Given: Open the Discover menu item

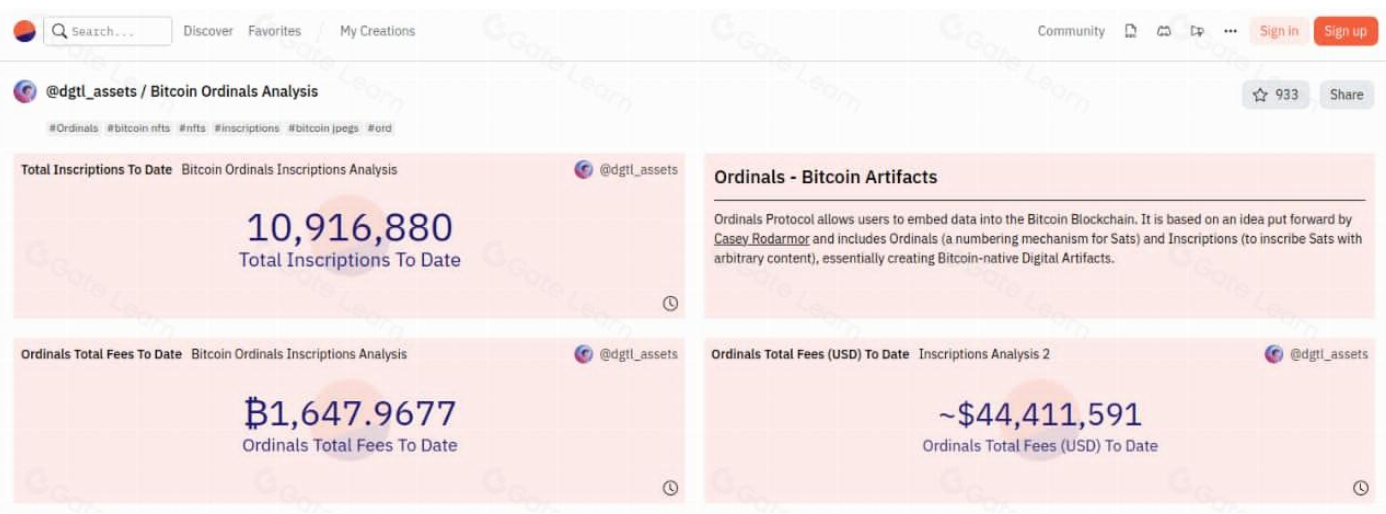Looking at the screenshot, I should coord(208,31).
